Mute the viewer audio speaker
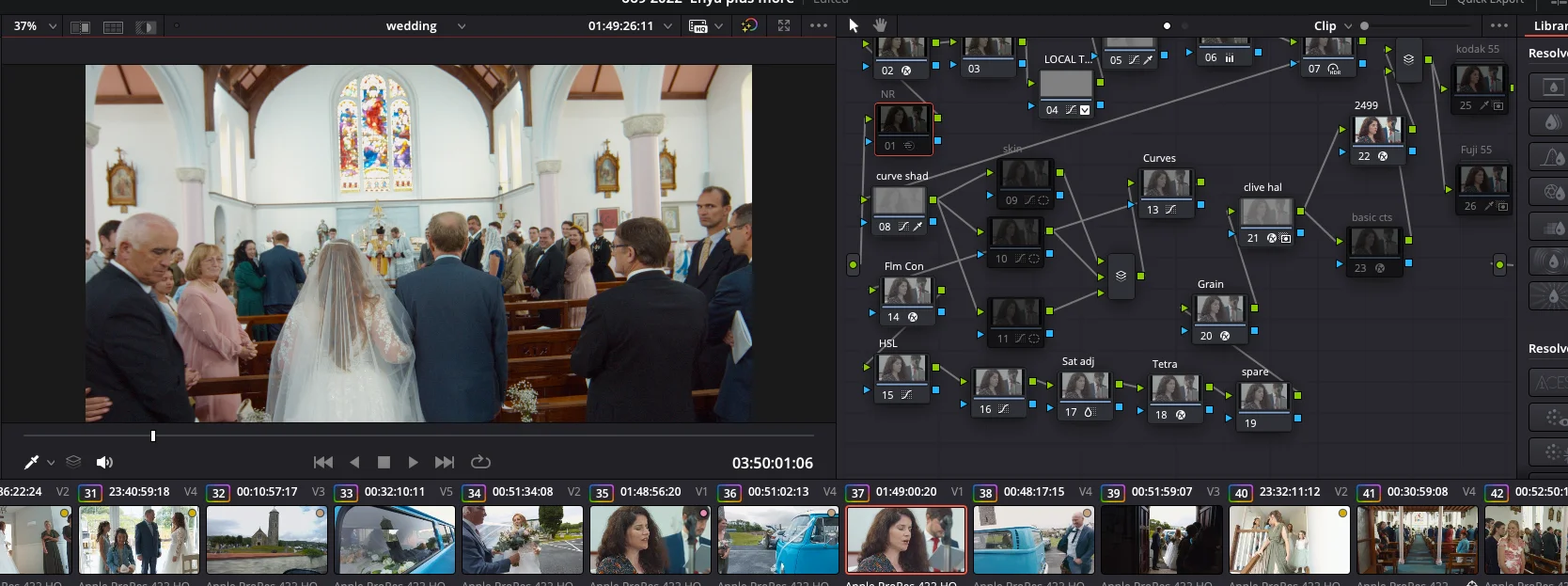This screenshot has height=586, width=1568. pos(104,462)
